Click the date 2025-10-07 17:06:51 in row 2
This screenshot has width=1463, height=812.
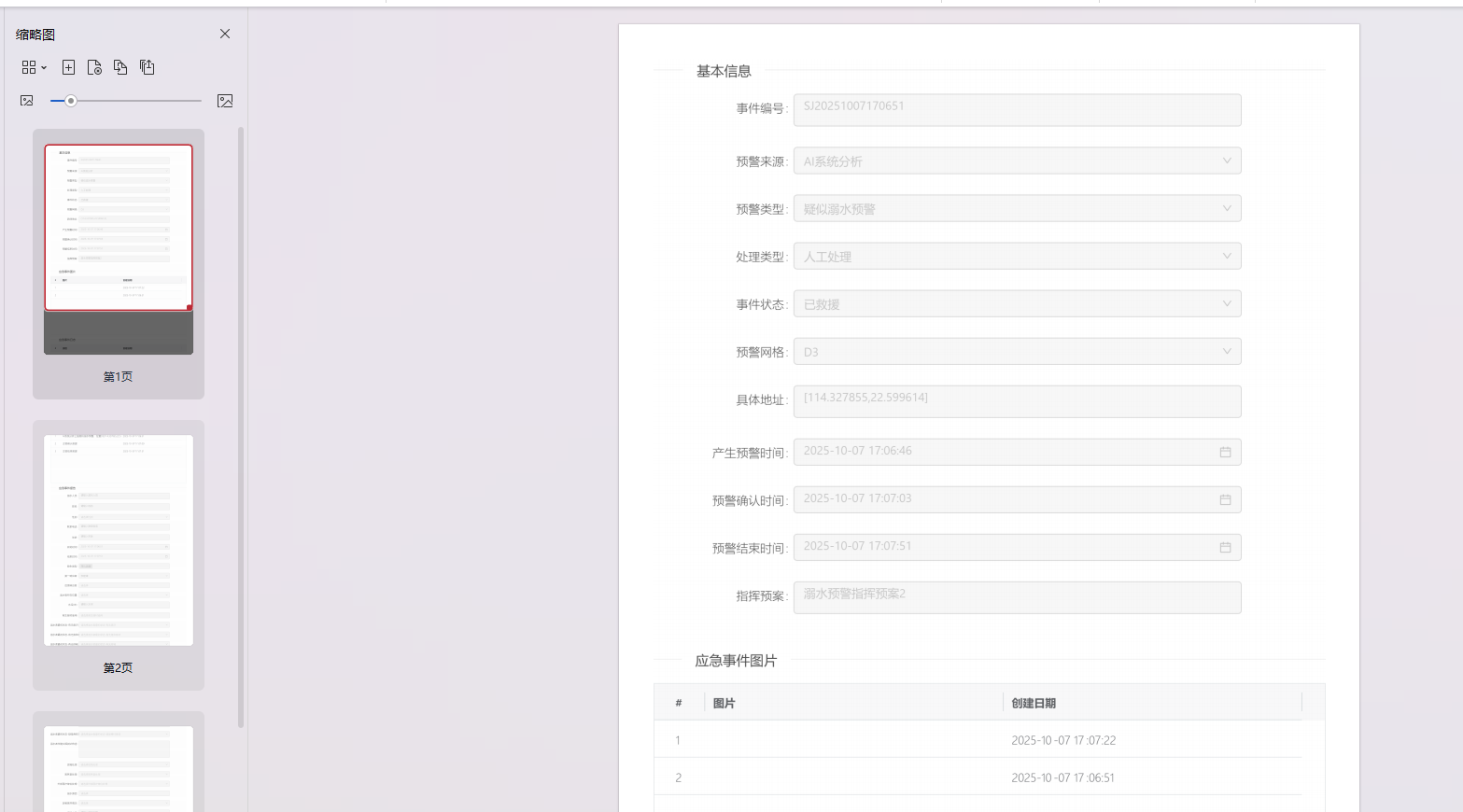1062,777
